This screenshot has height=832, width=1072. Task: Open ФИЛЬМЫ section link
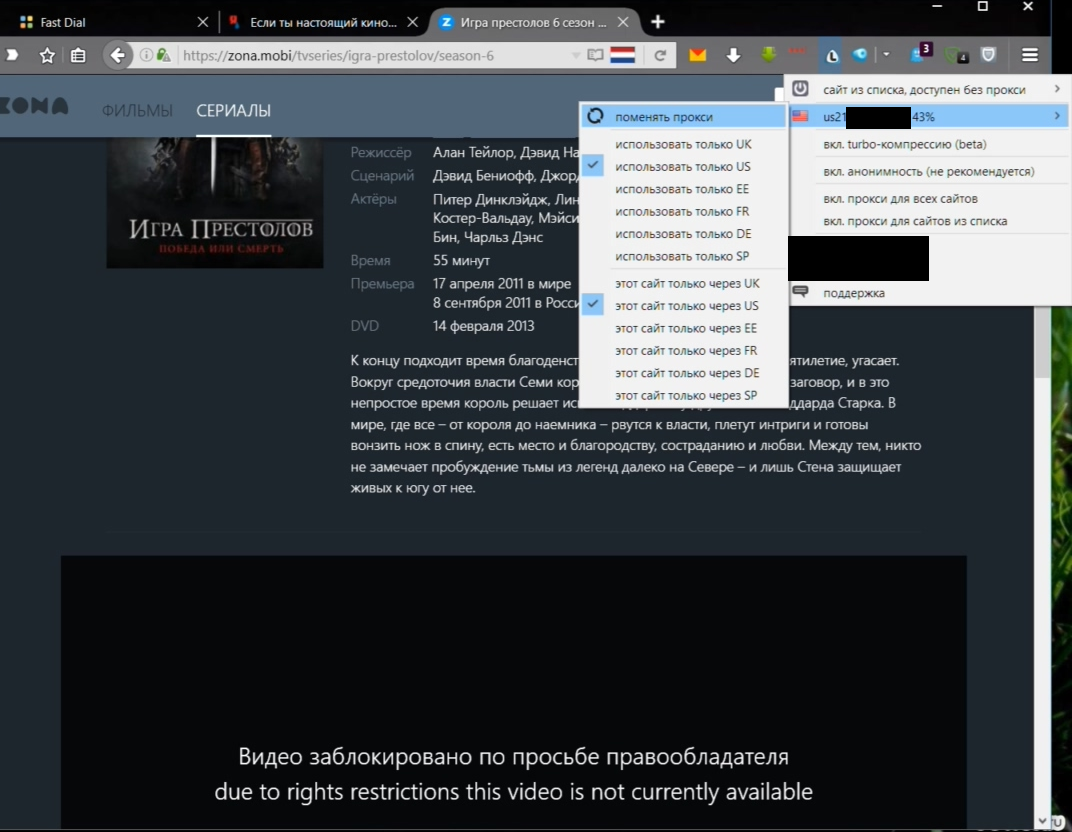pos(137,111)
